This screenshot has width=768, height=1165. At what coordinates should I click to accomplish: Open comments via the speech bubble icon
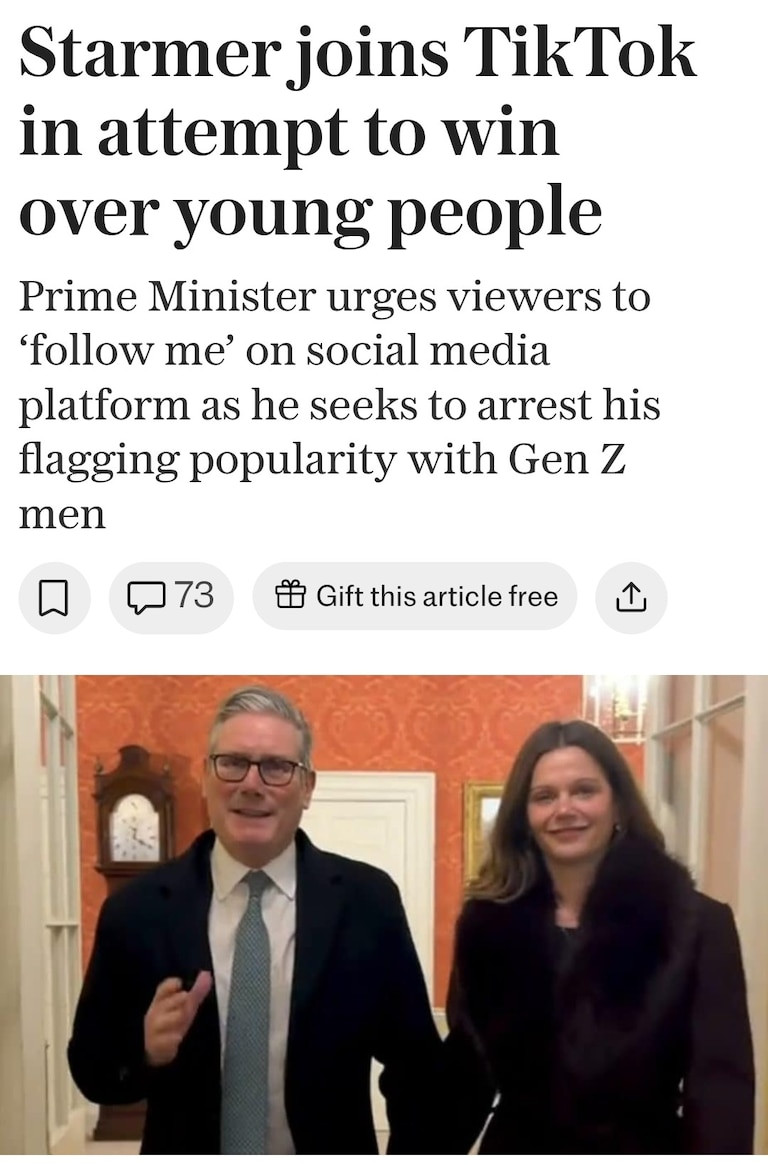click(x=147, y=597)
